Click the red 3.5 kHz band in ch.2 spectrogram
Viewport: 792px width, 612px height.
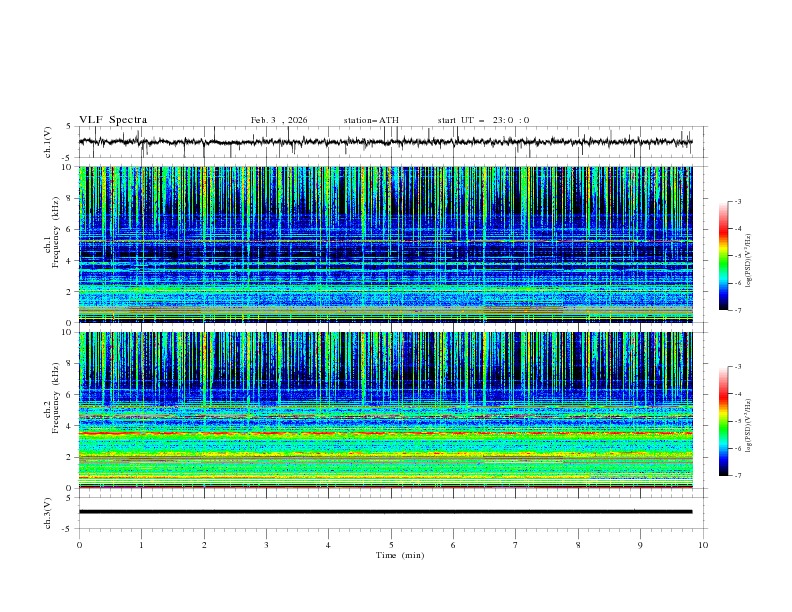(386, 433)
